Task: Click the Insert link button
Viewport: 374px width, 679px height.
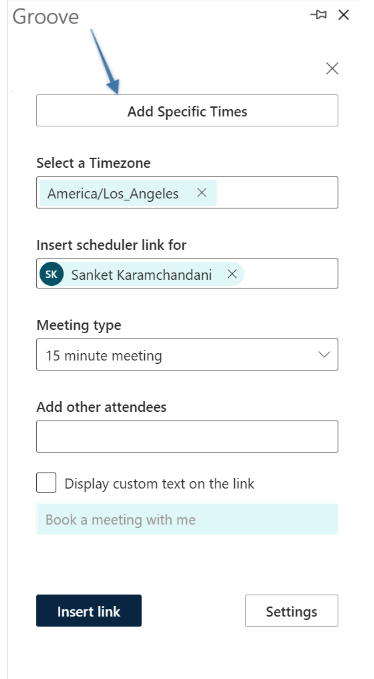Action: coord(89,611)
